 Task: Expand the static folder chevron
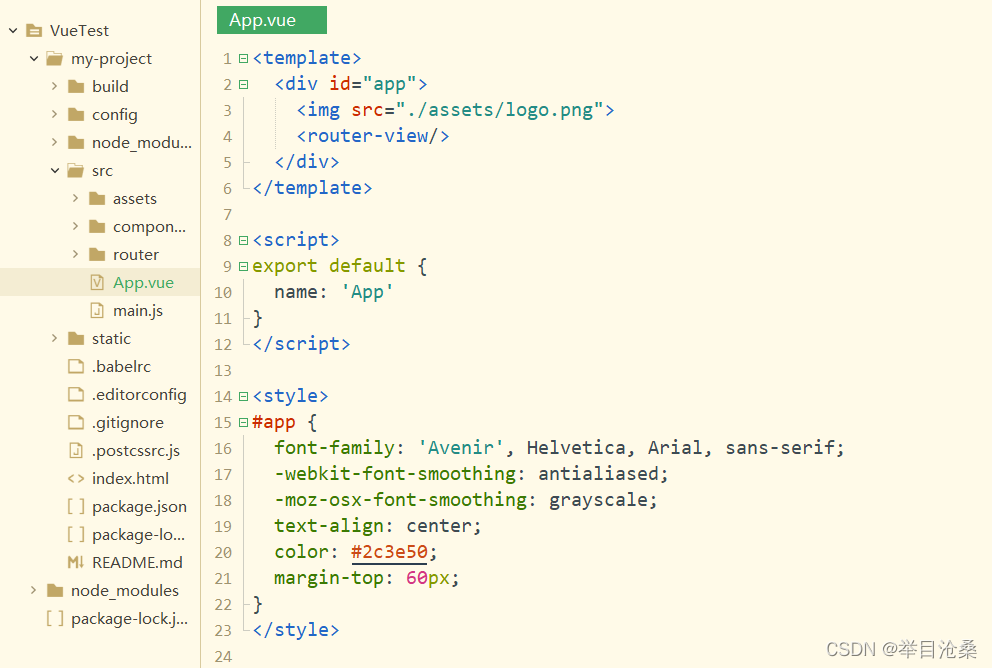(x=54, y=338)
